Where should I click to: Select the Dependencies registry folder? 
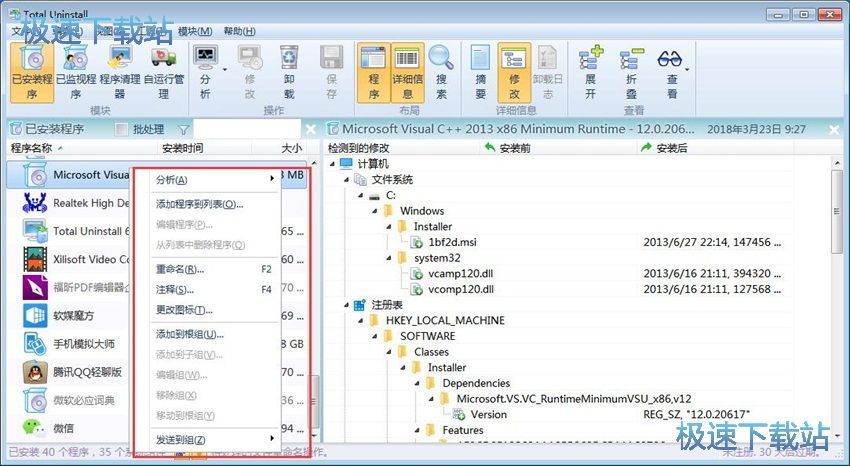tap(476, 383)
